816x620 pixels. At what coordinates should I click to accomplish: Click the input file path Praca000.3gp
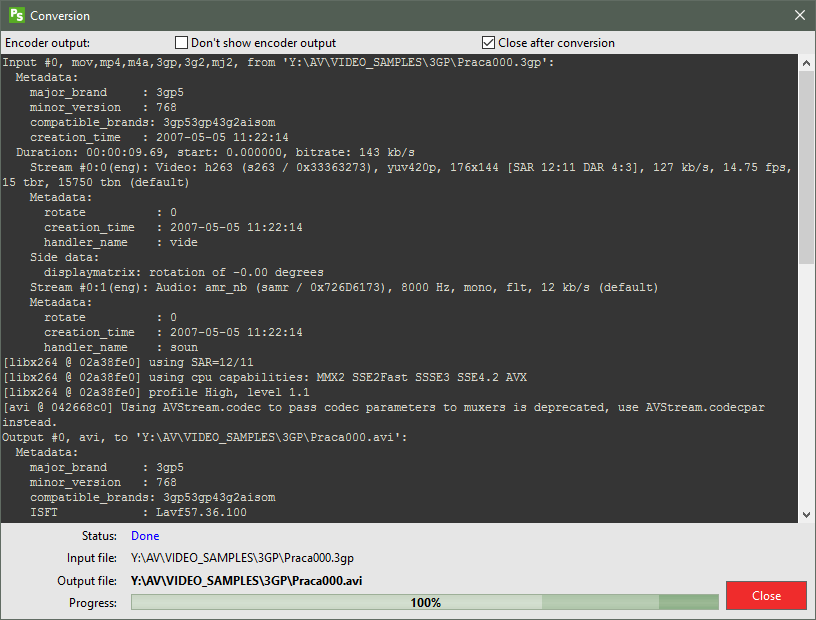point(242,558)
